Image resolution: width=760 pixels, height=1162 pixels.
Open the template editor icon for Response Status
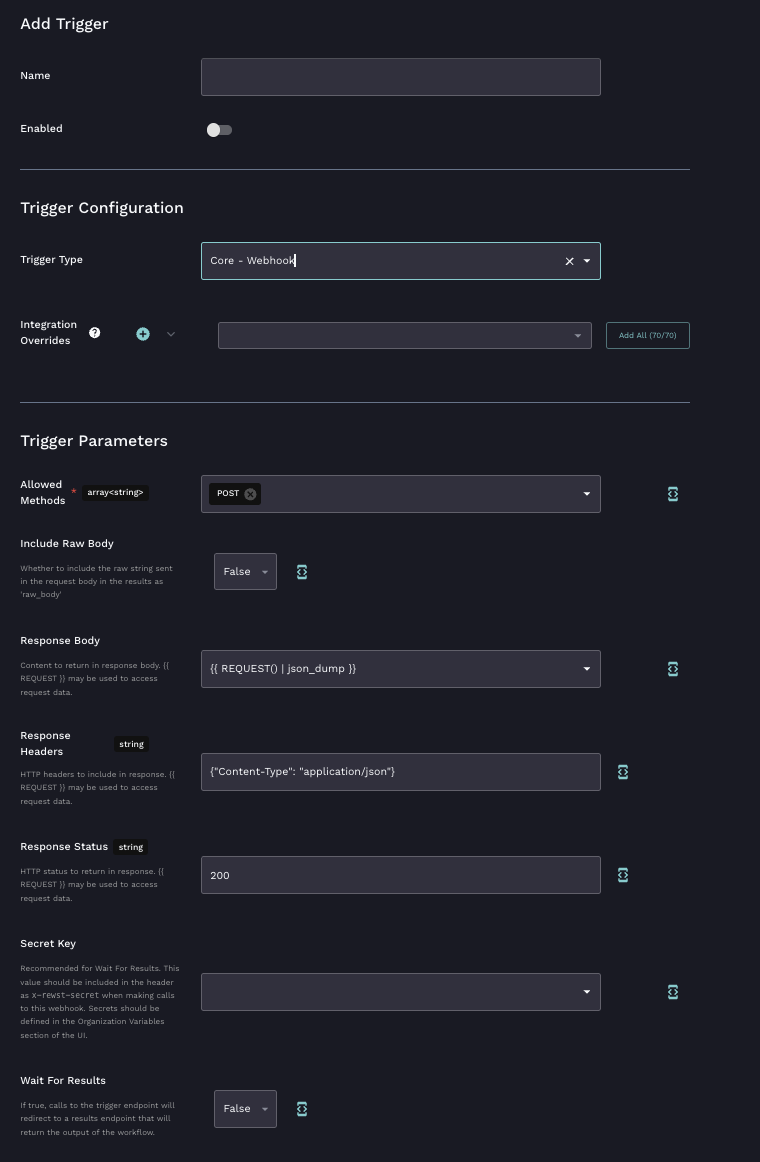[623, 875]
